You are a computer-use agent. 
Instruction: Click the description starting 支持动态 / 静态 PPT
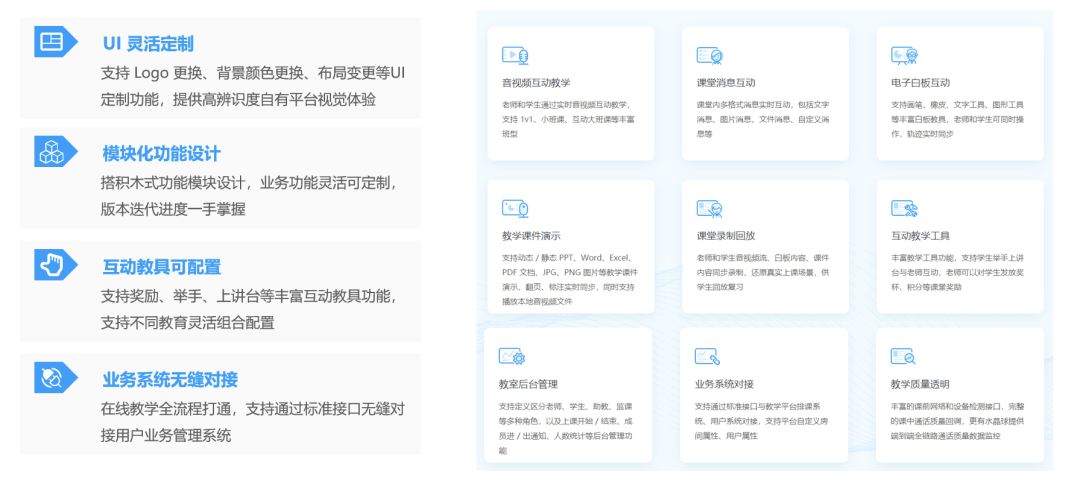(x=570, y=279)
